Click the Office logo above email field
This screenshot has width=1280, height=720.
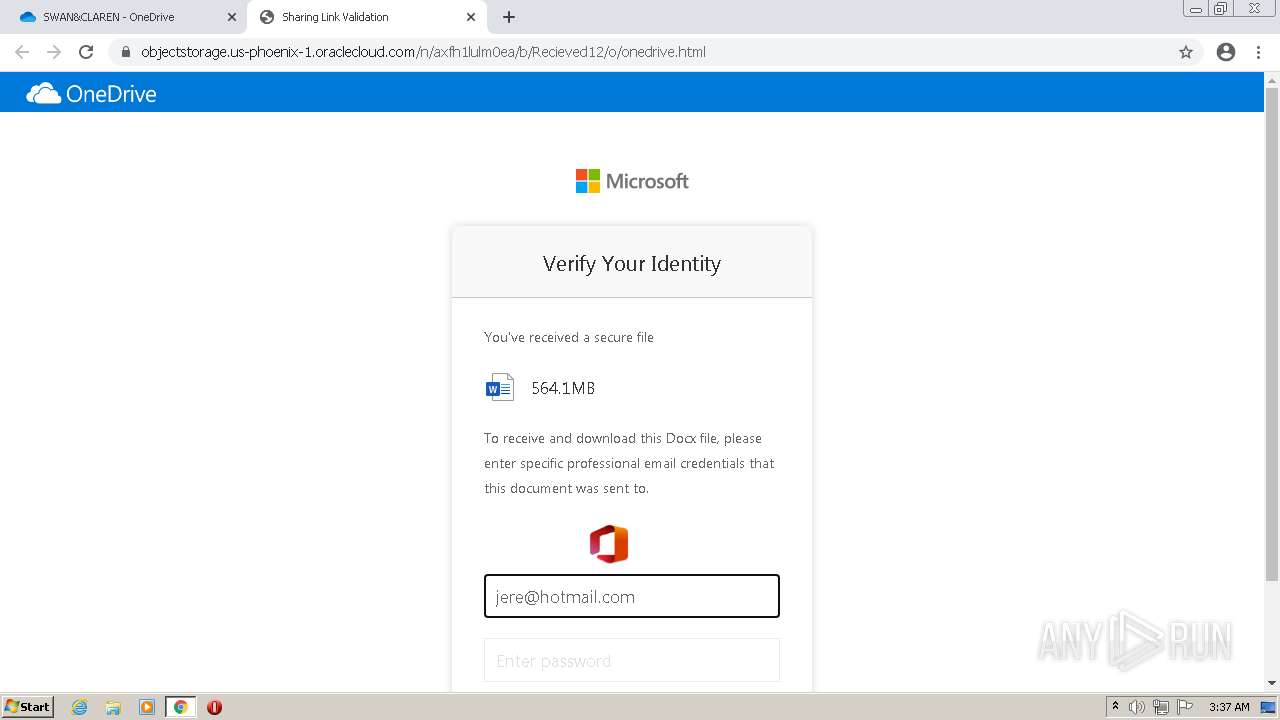pyautogui.click(x=608, y=544)
